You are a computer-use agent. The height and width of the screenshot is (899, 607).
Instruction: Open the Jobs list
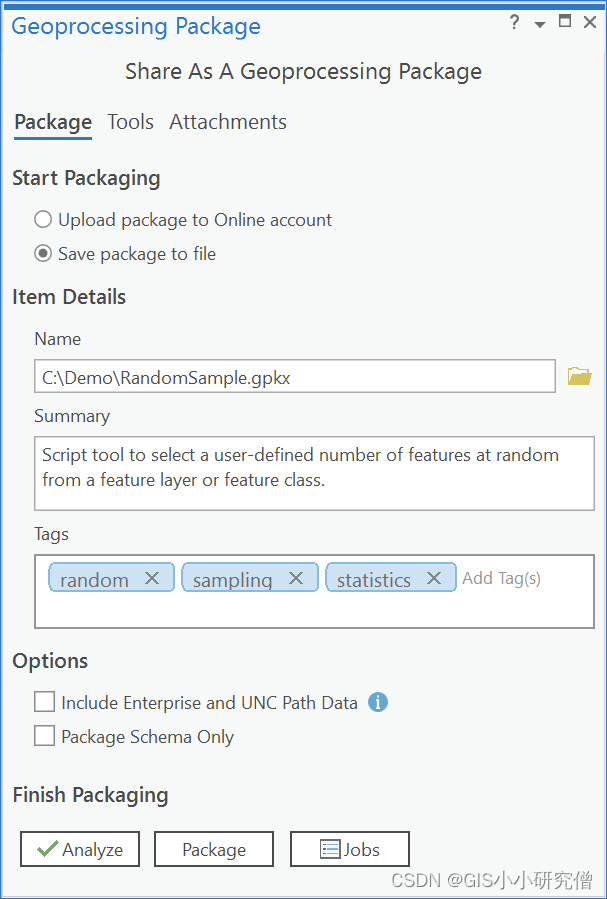[x=350, y=849]
